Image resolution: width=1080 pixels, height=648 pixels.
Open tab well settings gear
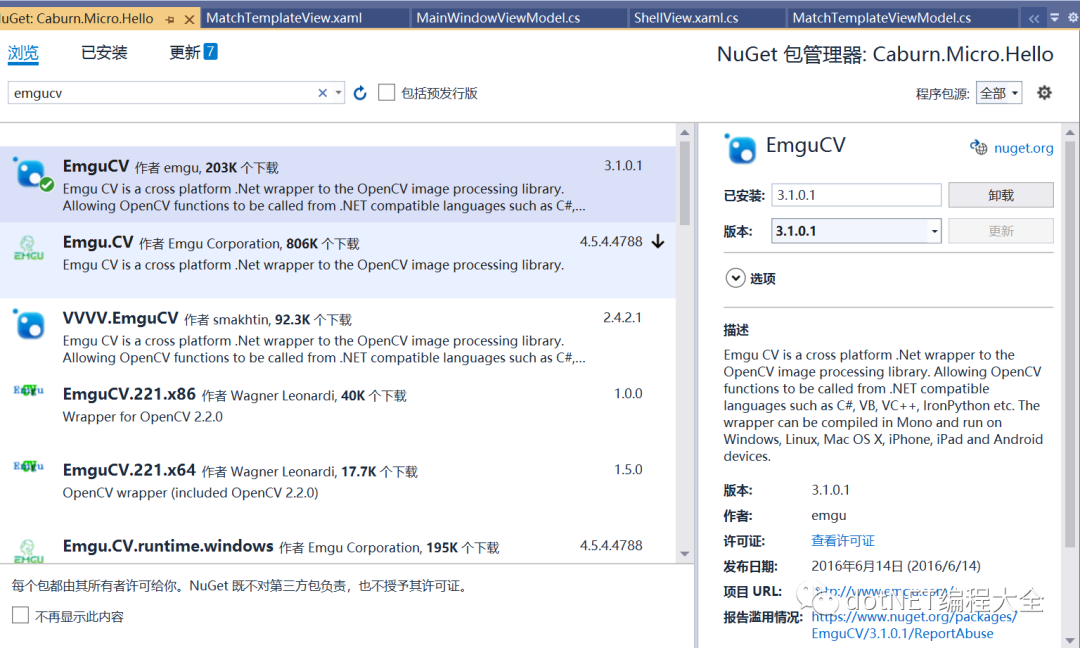pos(1073,19)
